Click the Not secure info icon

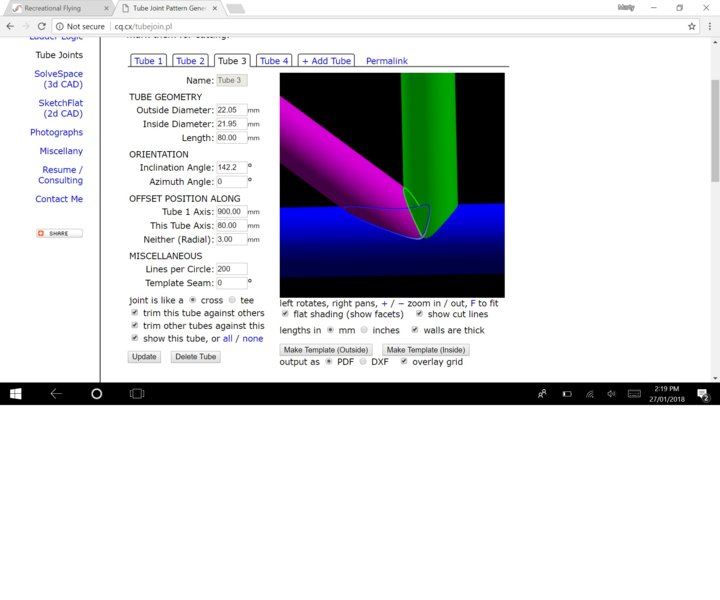point(60,27)
